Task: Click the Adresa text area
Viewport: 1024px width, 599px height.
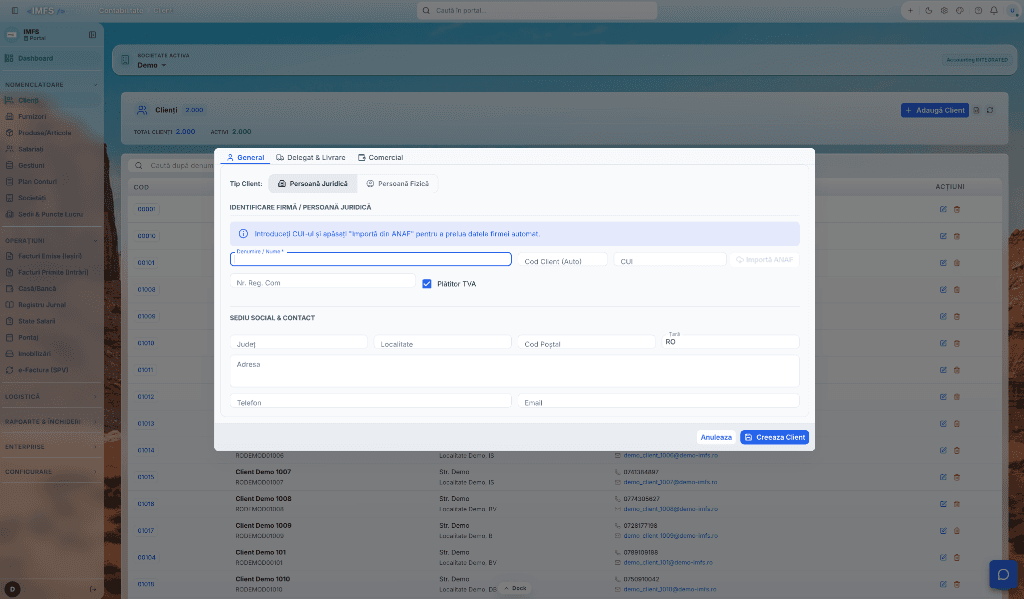Action: click(515, 371)
